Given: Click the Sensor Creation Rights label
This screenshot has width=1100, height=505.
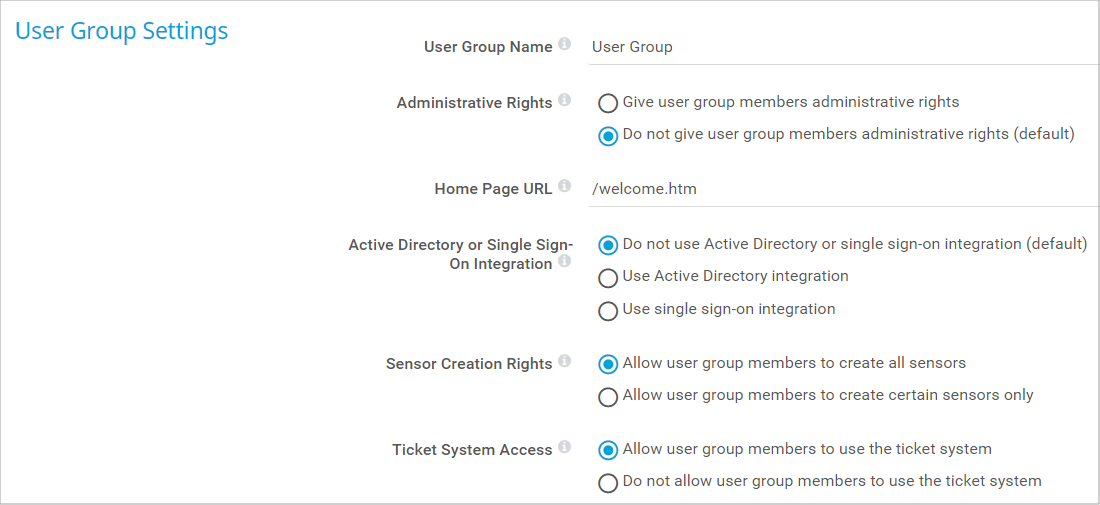Looking at the screenshot, I should pos(468,364).
